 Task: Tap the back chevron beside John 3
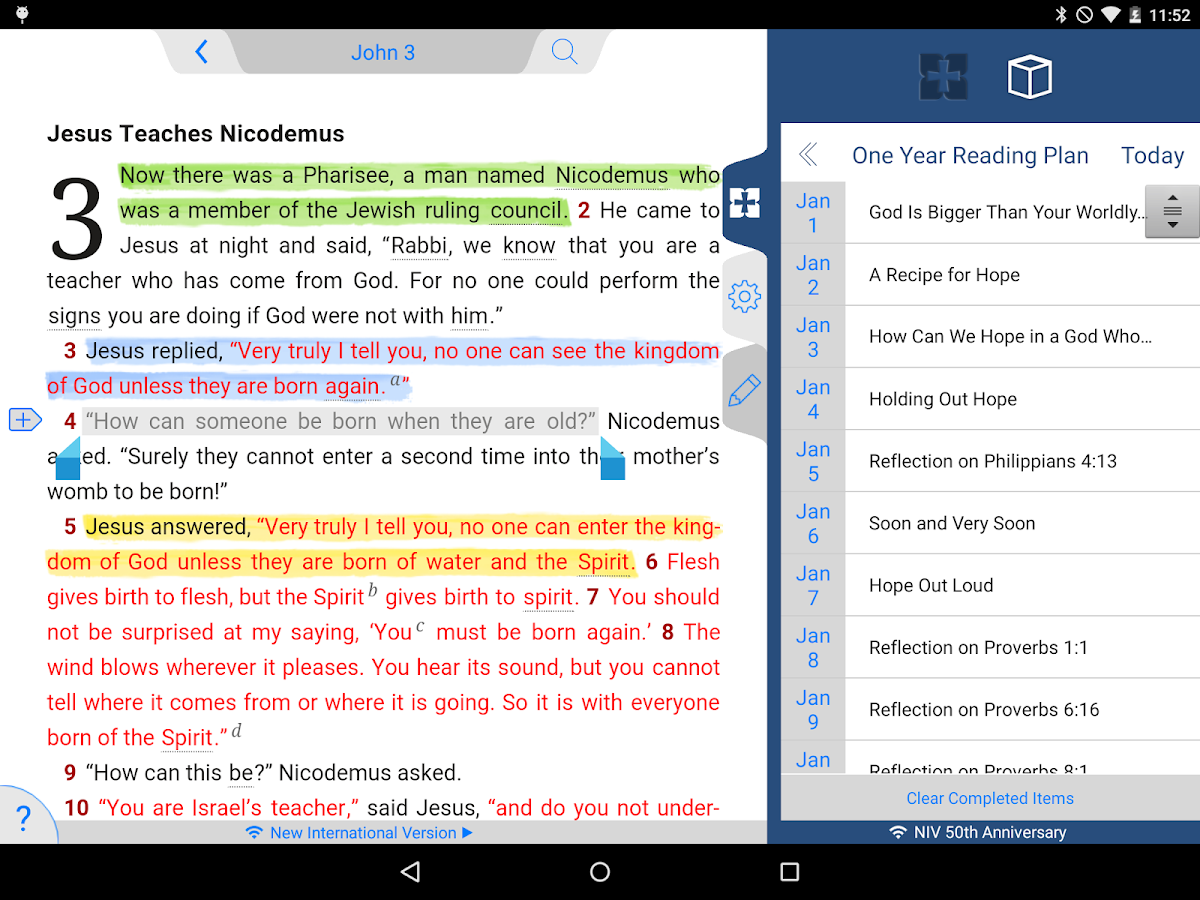201,52
